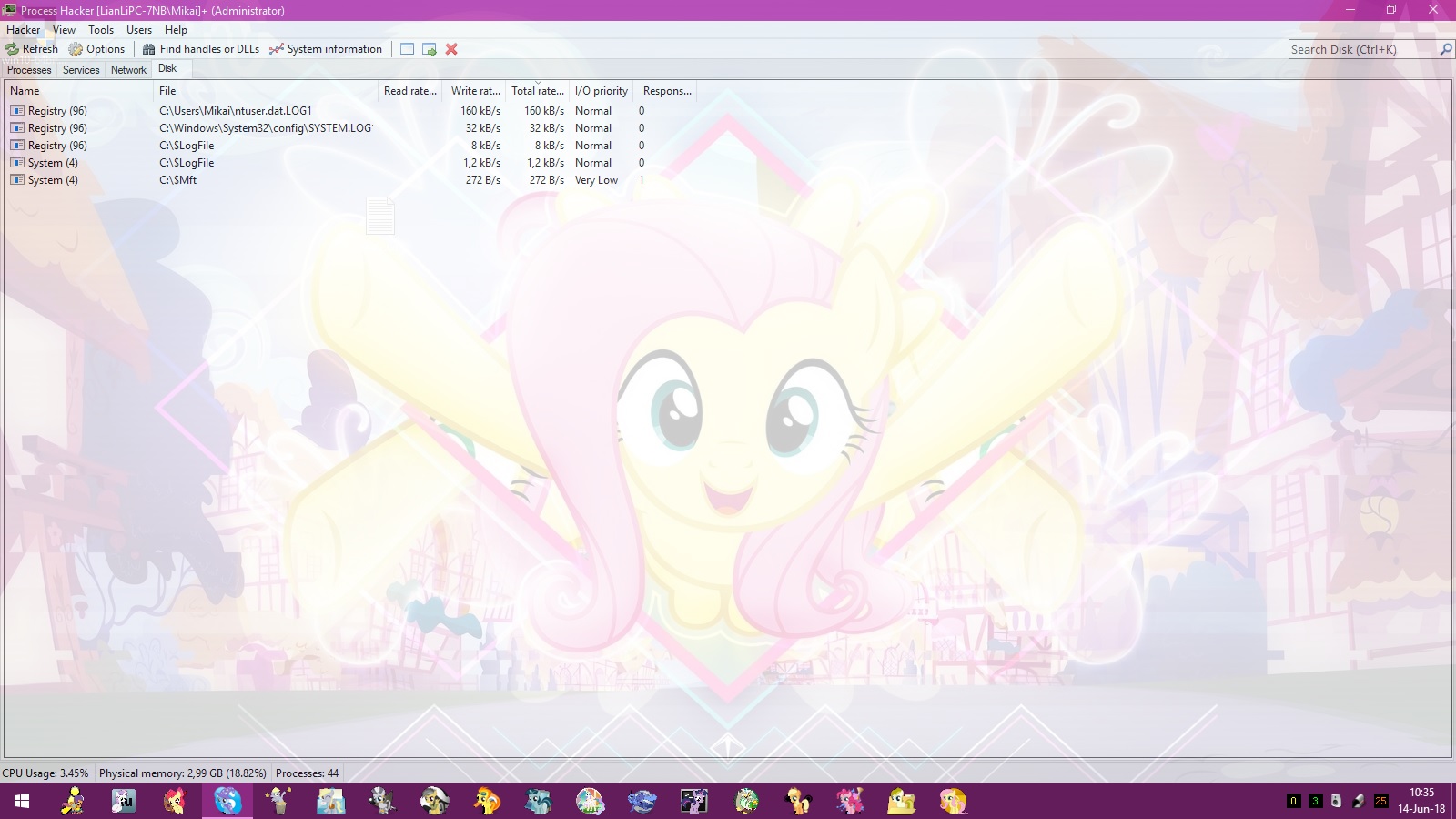Switch to the Network tab
This screenshot has height=819, width=1456.
click(128, 70)
